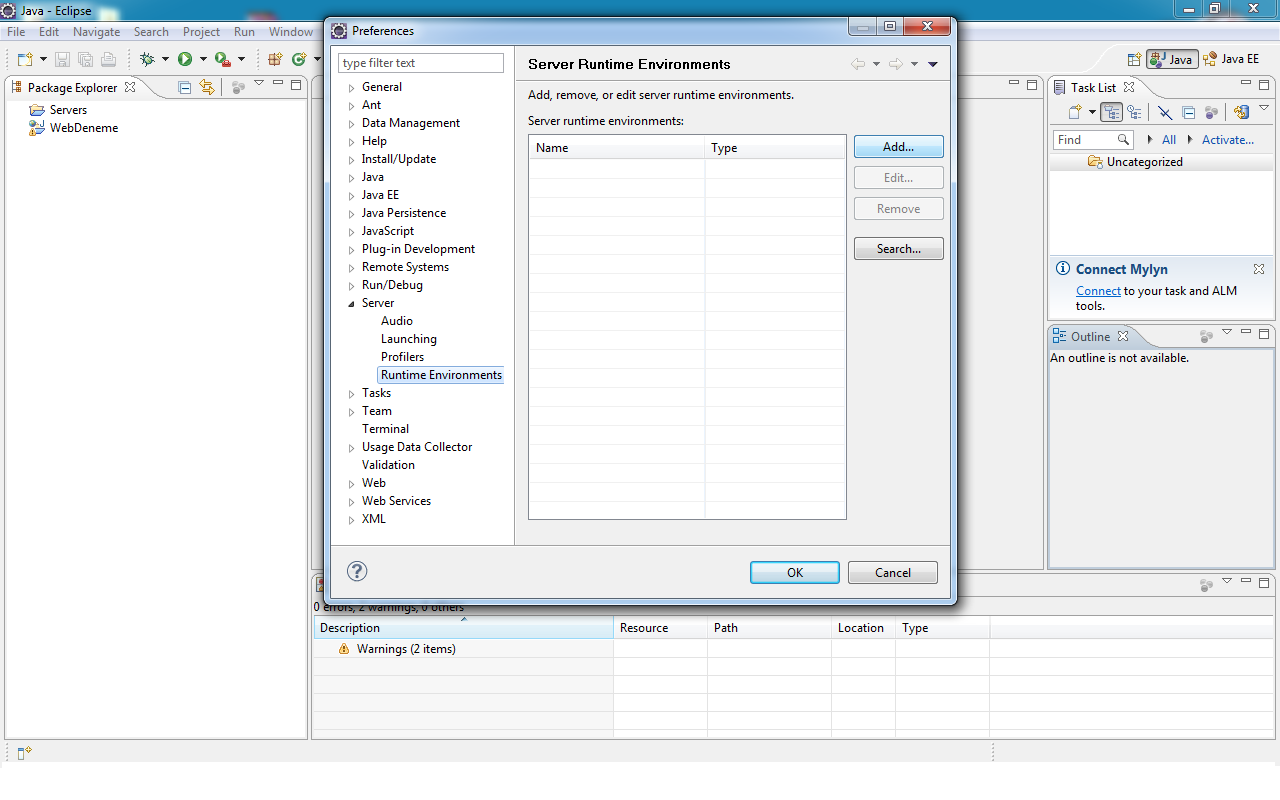Switch to the Java perspective
The image size is (1280, 800).
coord(1172,59)
